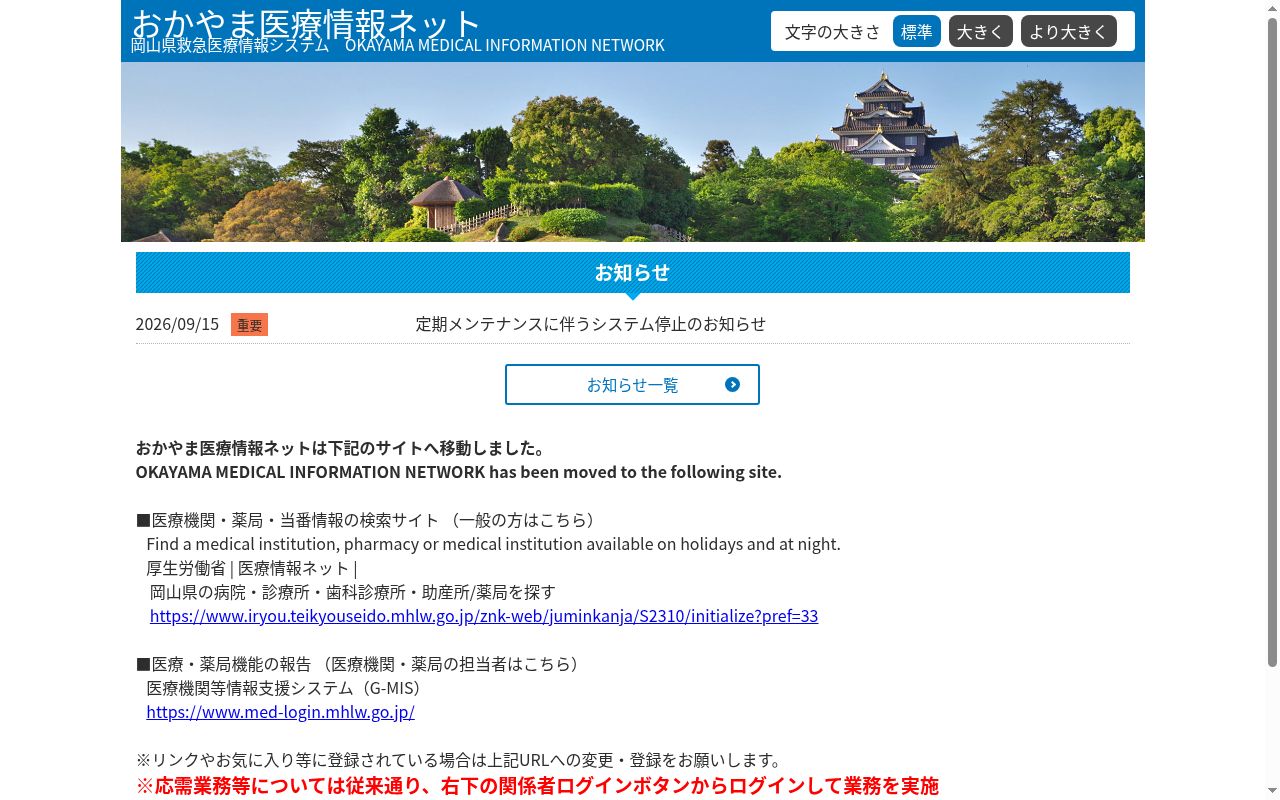Click the お知らせ section header
Viewport: 1280px width, 800px height.
pyautogui.click(x=632, y=272)
